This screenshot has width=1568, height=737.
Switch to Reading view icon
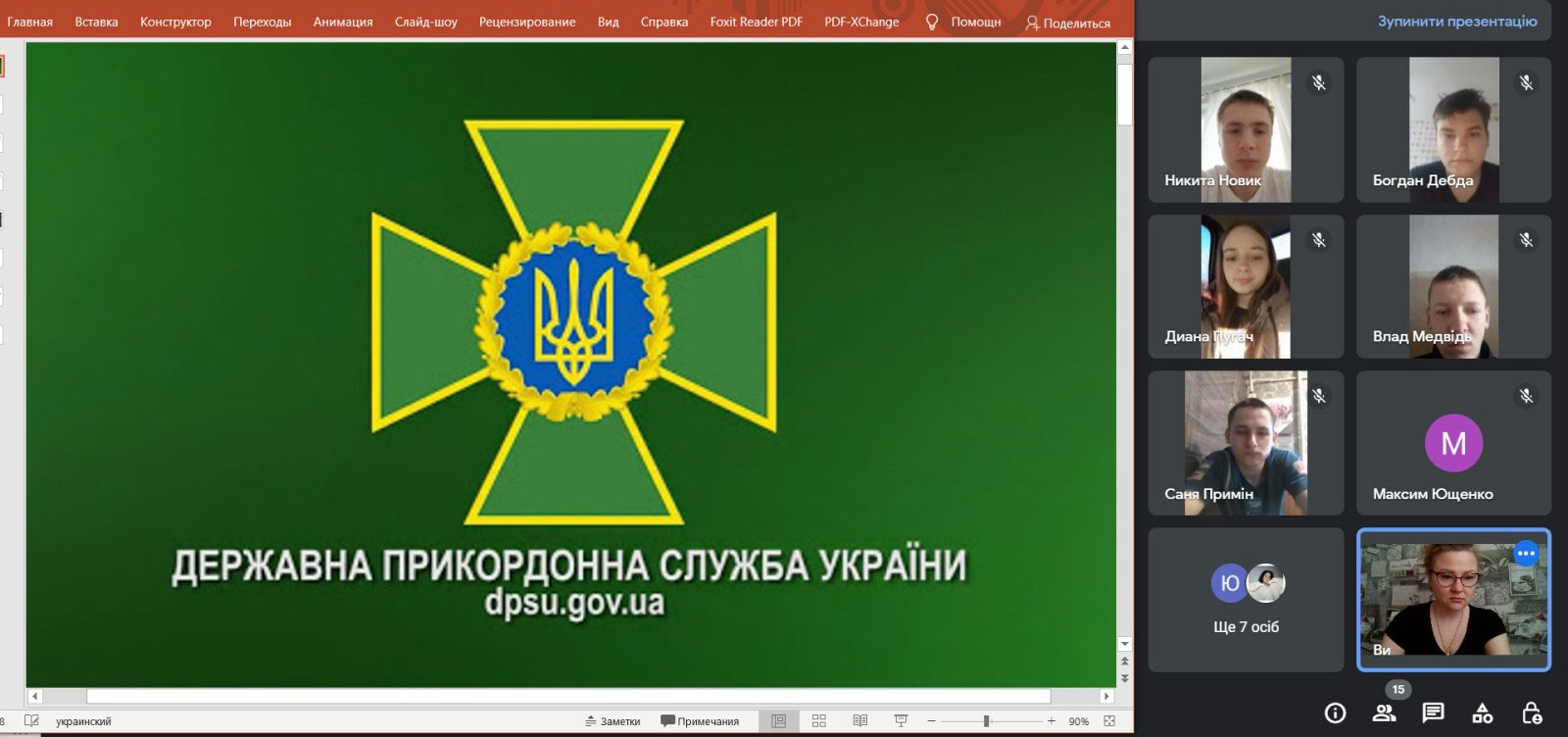(860, 721)
